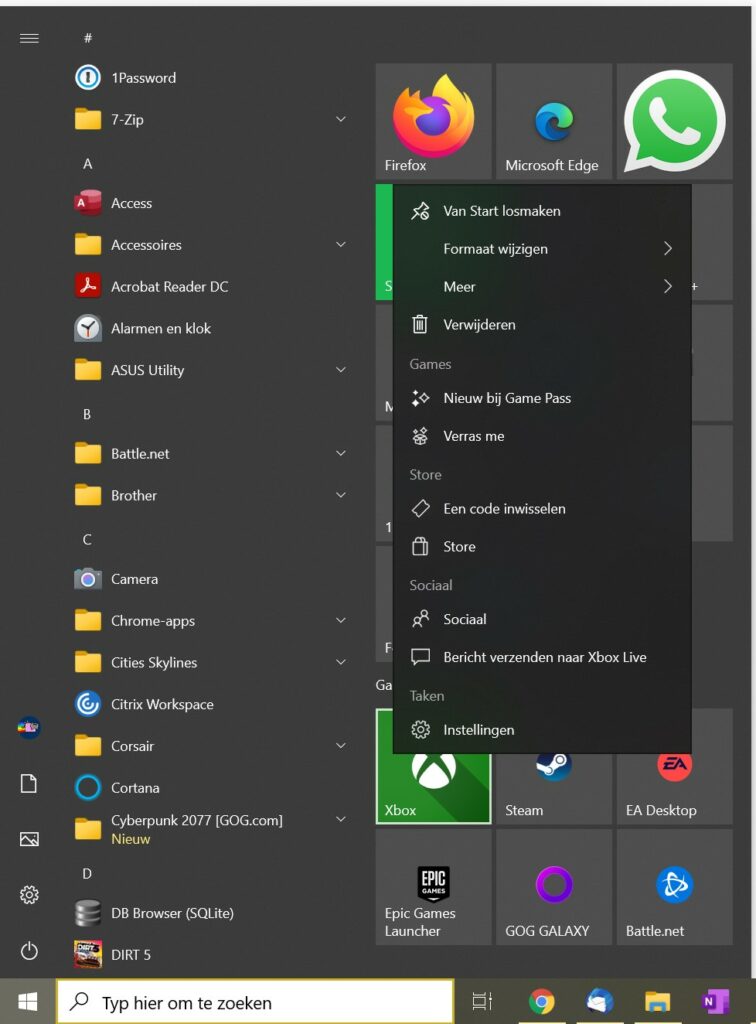Click the Power button icon
The height and width of the screenshot is (1024, 756).
pyautogui.click(x=29, y=950)
